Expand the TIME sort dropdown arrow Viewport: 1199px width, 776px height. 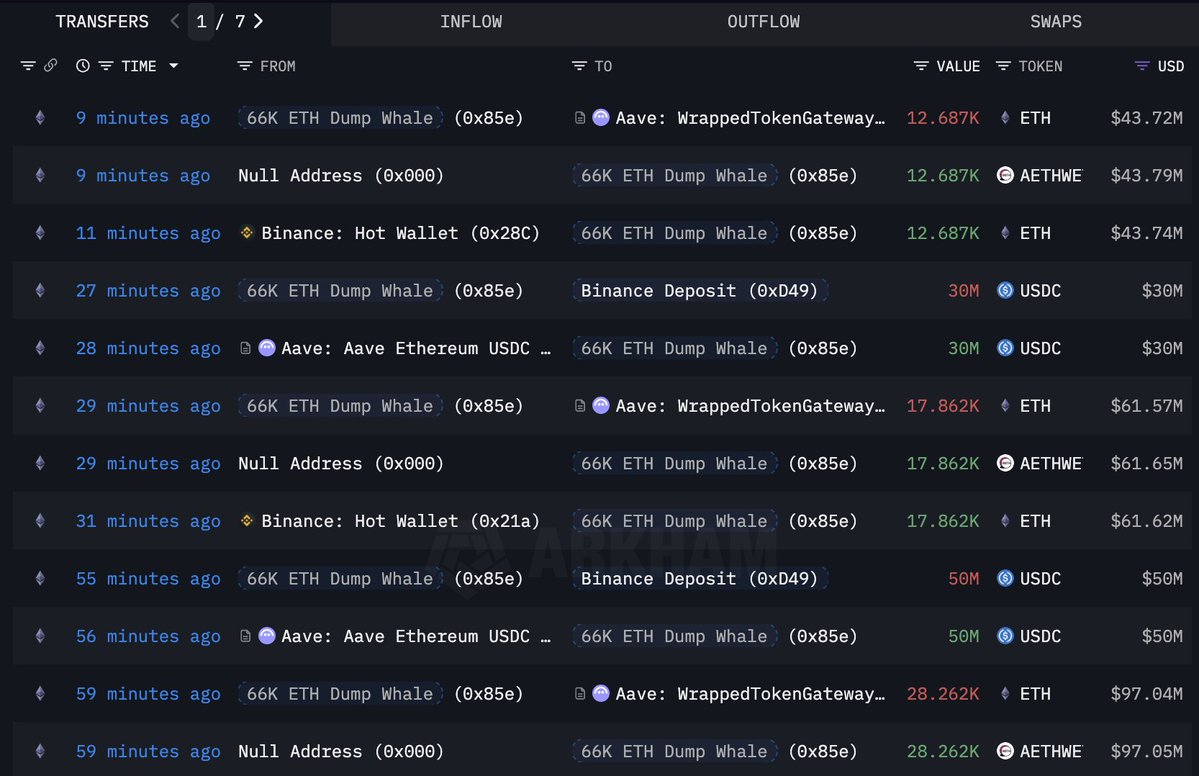point(174,66)
